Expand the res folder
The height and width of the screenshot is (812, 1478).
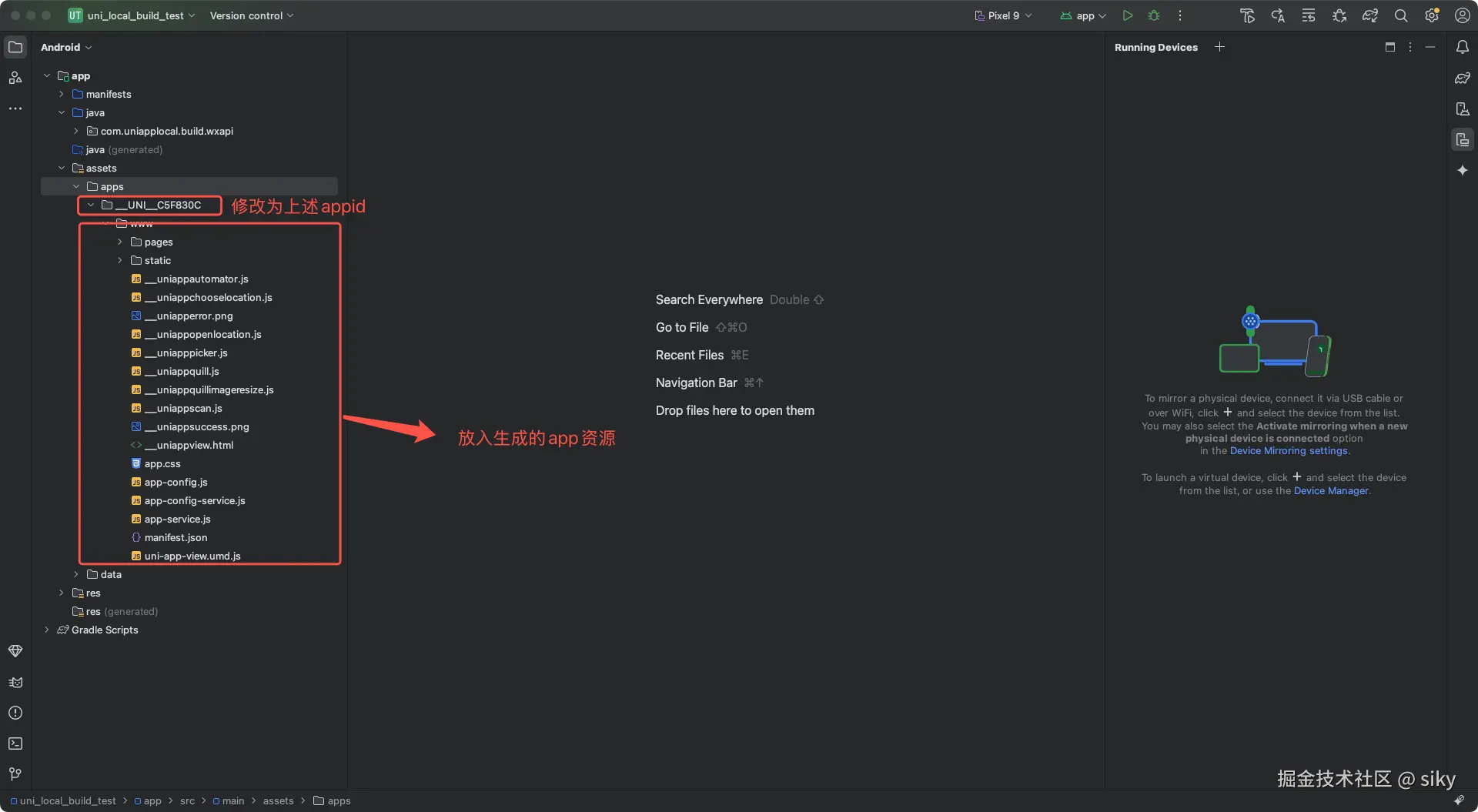(x=62, y=593)
